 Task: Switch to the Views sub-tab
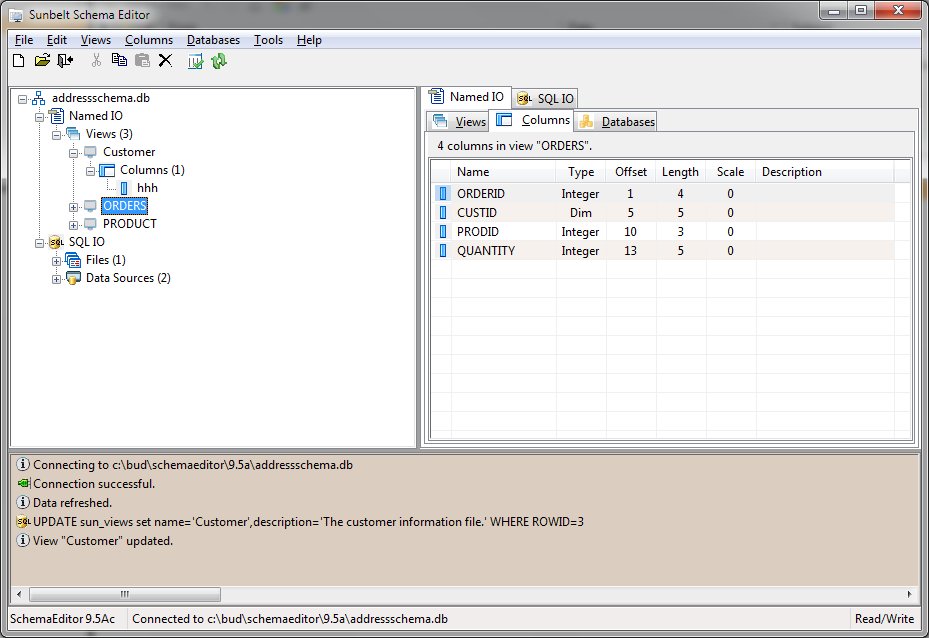(460, 122)
